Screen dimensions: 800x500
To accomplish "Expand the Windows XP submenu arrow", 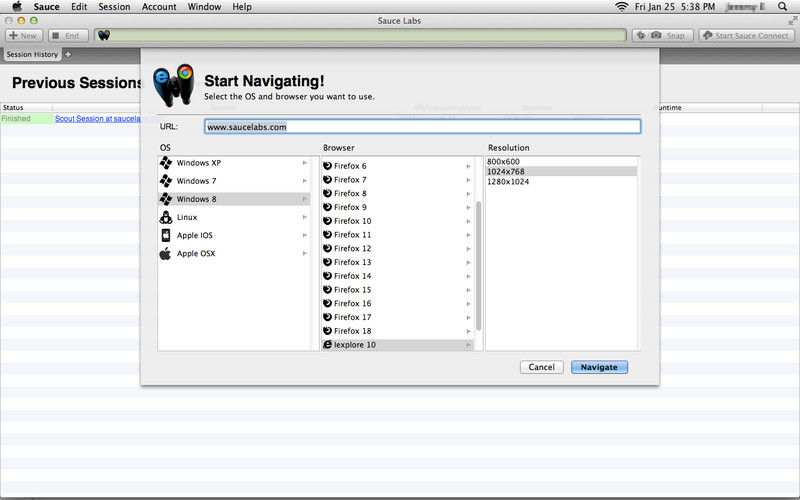I will (x=305, y=163).
